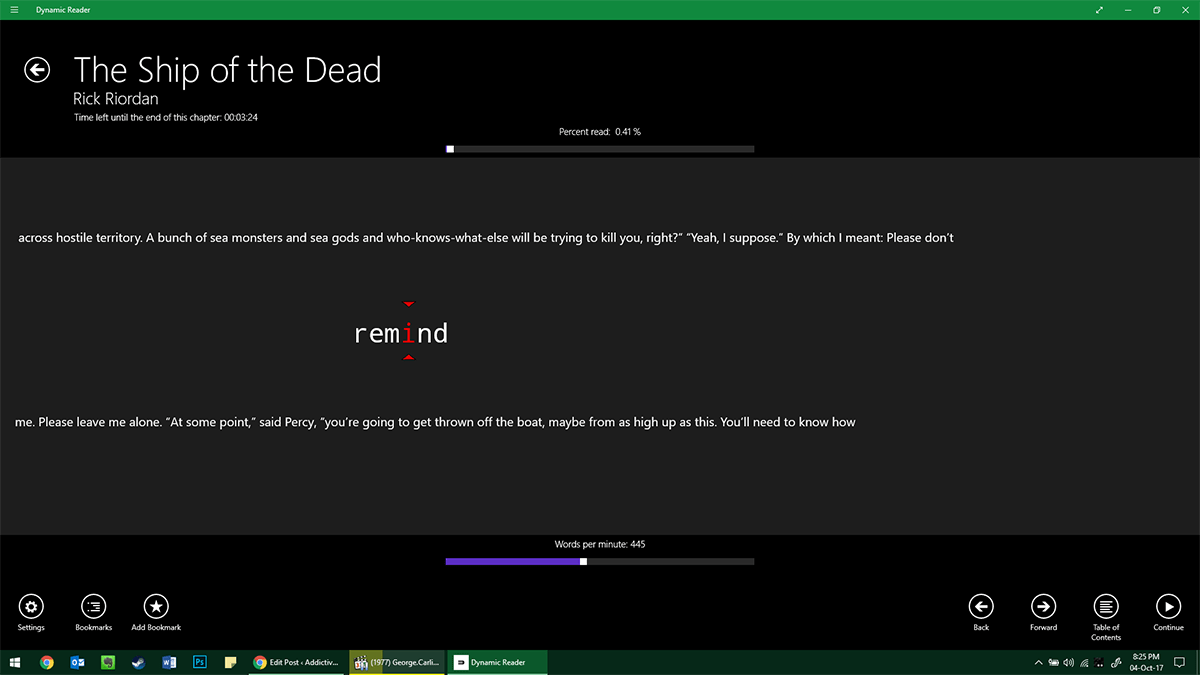Open the Action Center
Screen dimensions: 1200x675
(1182, 662)
